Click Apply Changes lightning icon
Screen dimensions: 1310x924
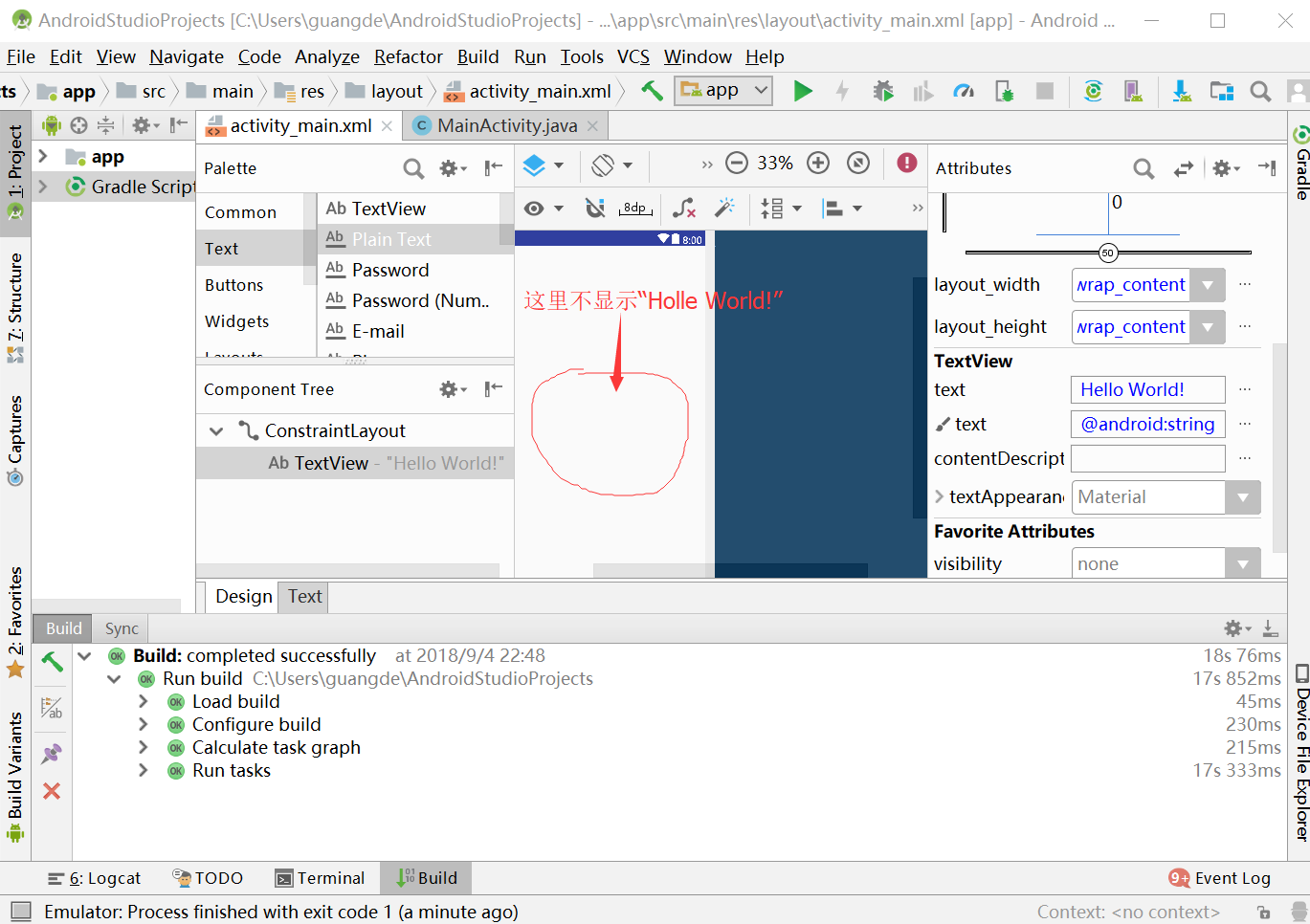tap(842, 91)
